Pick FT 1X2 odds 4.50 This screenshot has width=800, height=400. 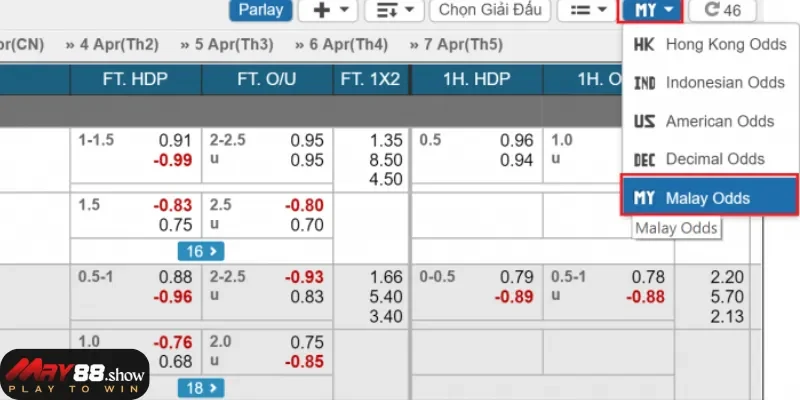tap(386, 180)
